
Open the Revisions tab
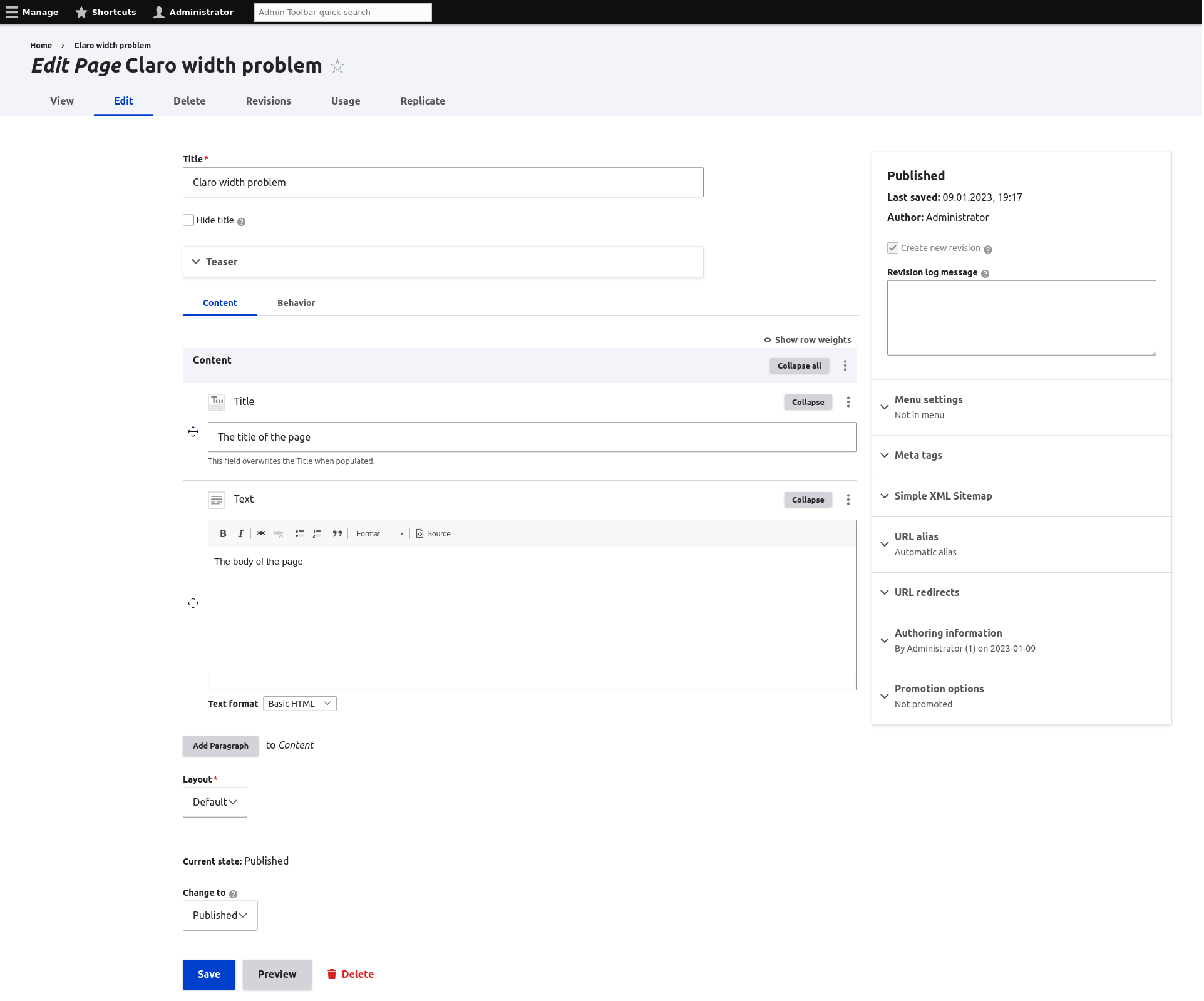pos(268,101)
